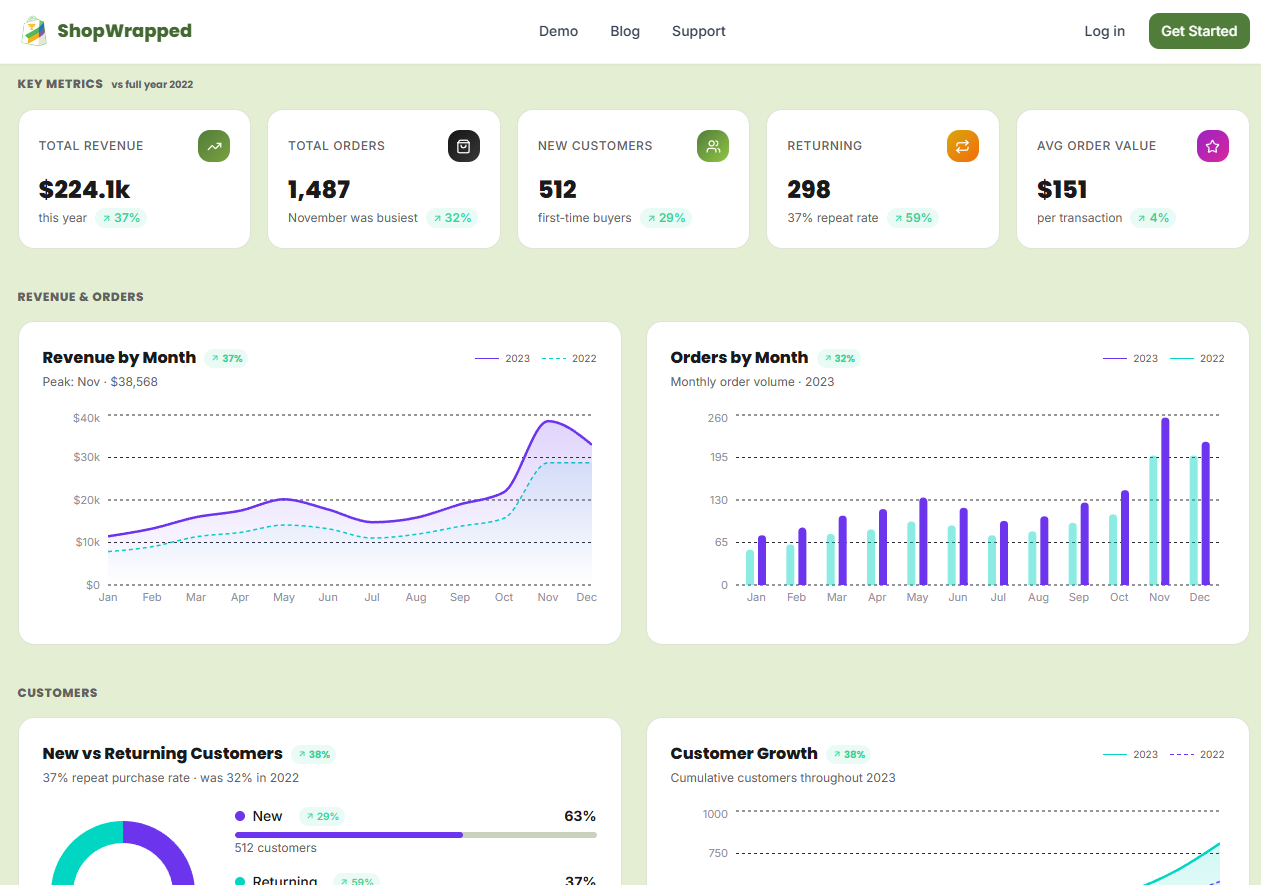Click the November peak on Revenue line
The height and width of the screenshot is (885, 1261).
(x=547, y=421)
